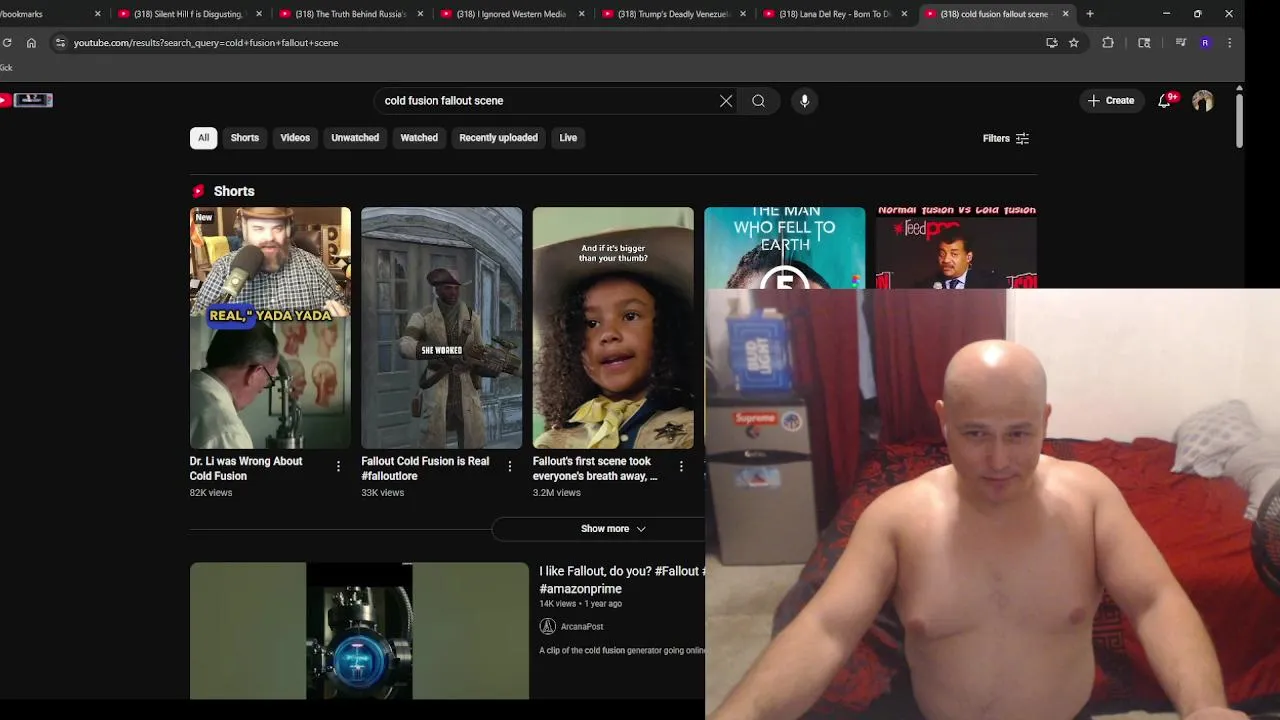Open options for 'Fallout's first scene' short

(x=681, y=466)
